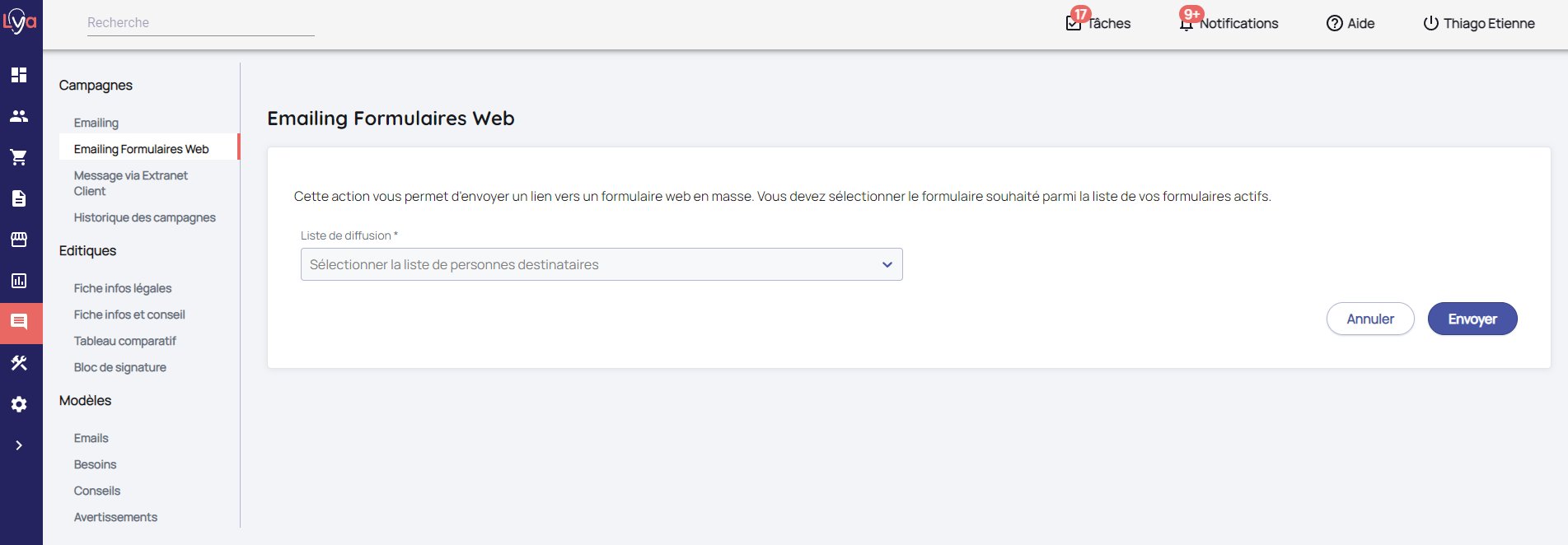Image resolution: width=1568 pixels, height=545 pixels.
Task: Click the tools wrench sidebar icon
Action: coord(19,363)
